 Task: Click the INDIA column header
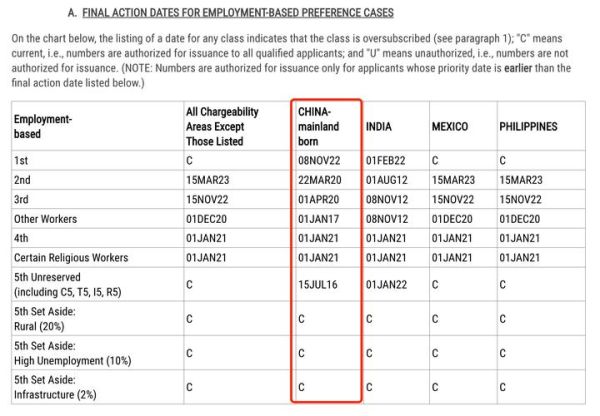coord(379,127)
